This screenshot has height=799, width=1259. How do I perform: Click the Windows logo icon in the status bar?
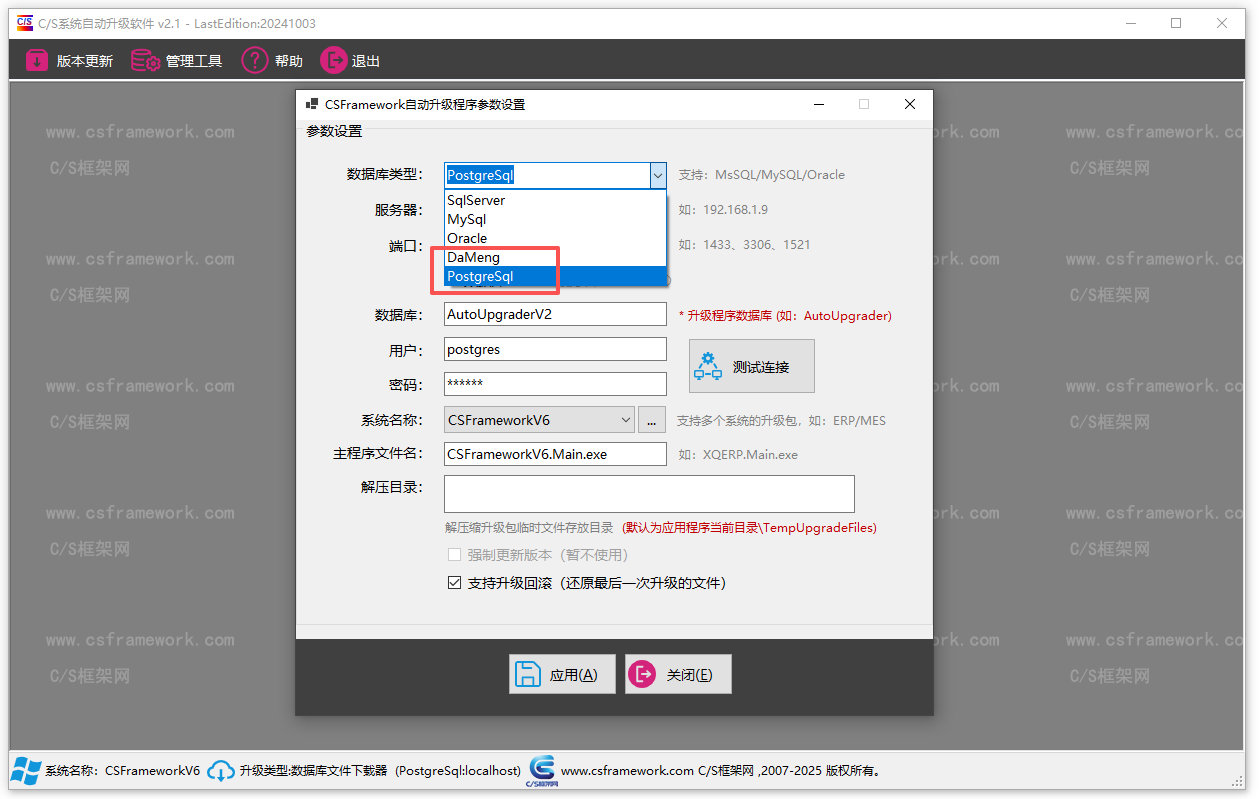tap(24, 771)
